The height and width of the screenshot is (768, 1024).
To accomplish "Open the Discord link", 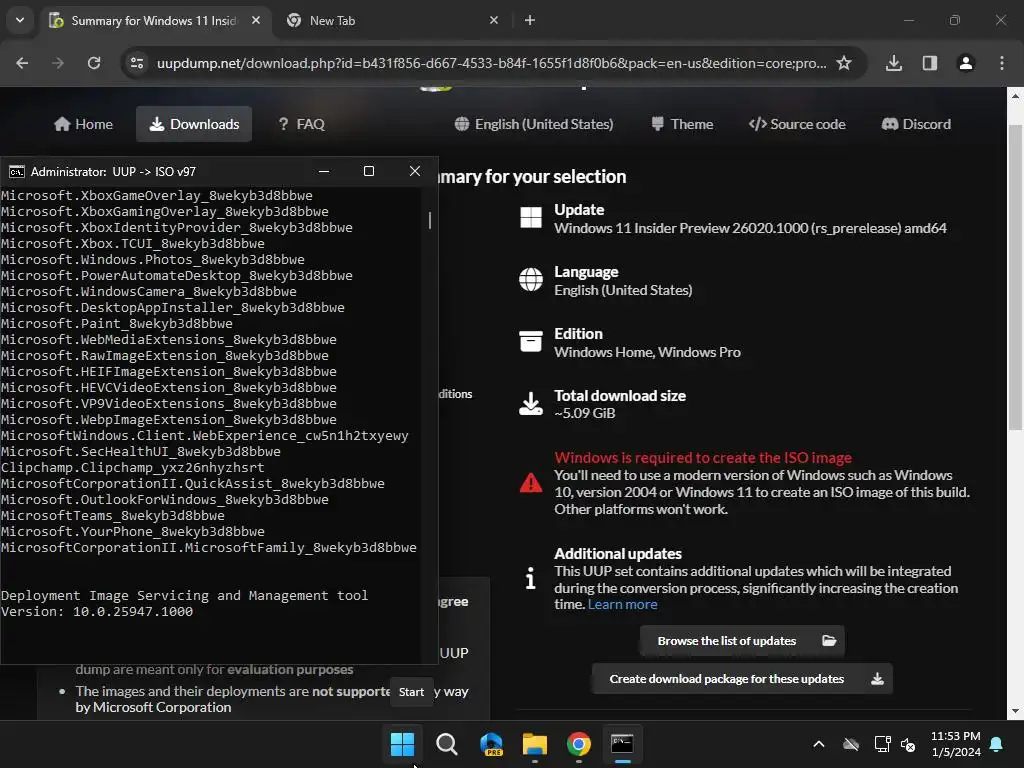I will coord(916,124).
